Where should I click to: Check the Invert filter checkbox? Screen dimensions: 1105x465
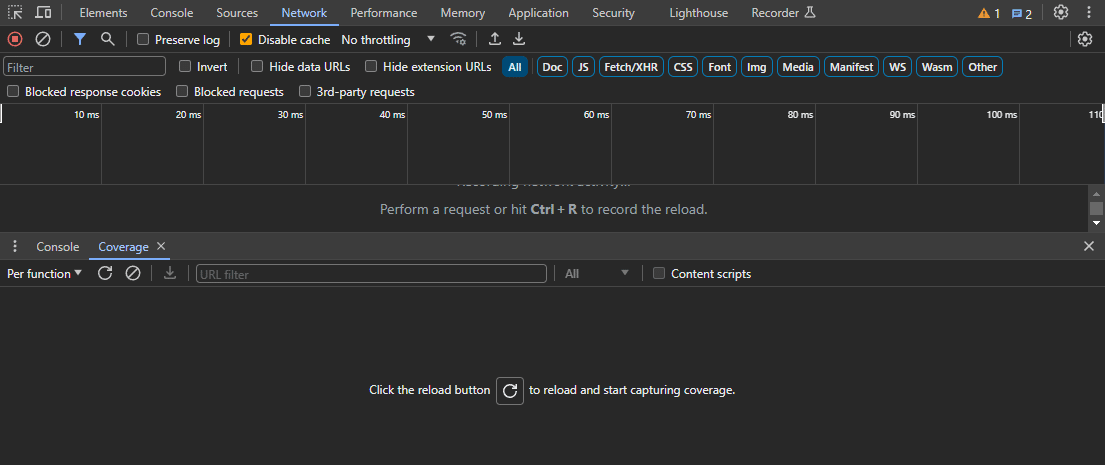point(185,67)
